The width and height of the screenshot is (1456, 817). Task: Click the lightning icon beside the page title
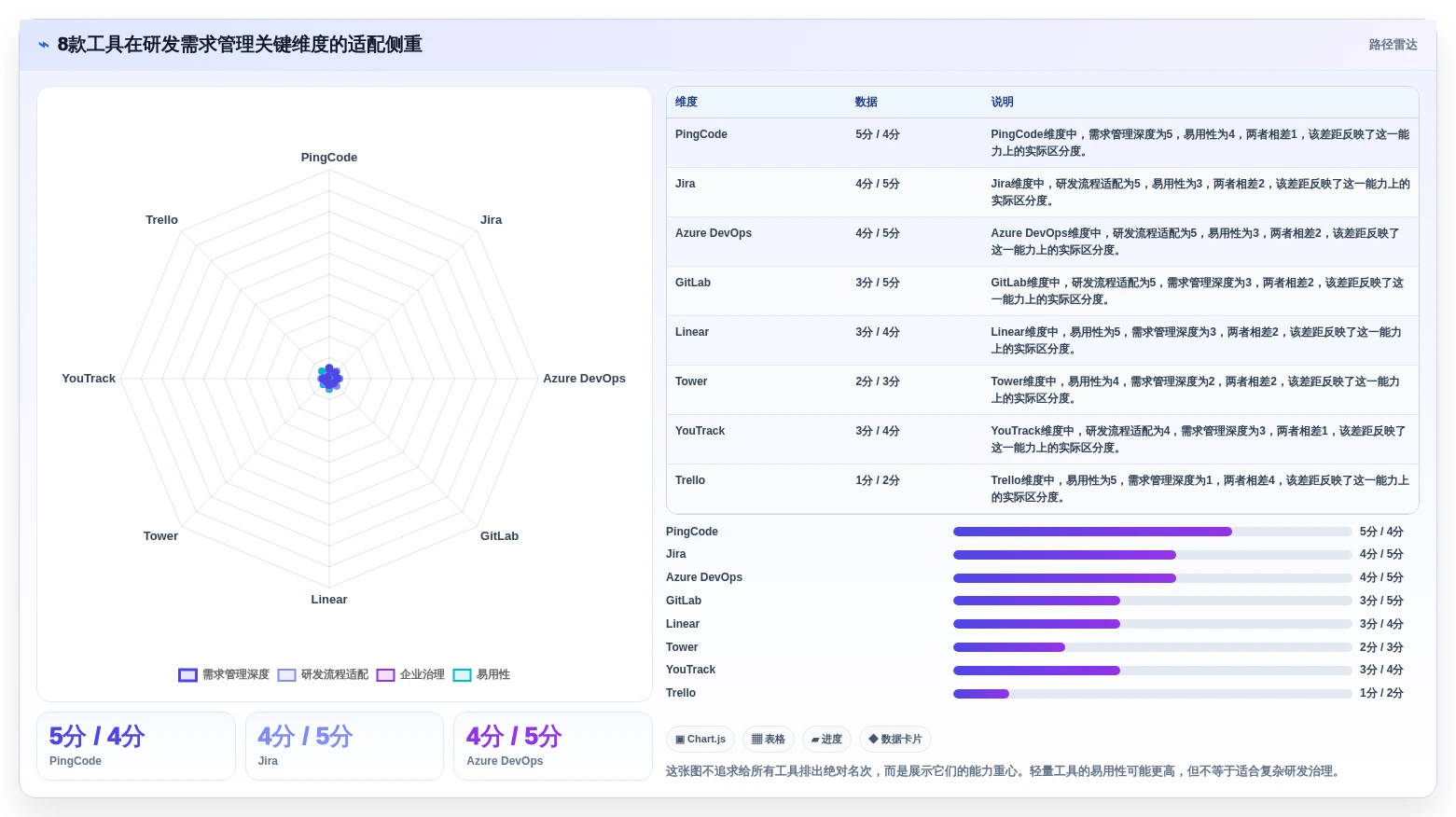coord(44,45)
